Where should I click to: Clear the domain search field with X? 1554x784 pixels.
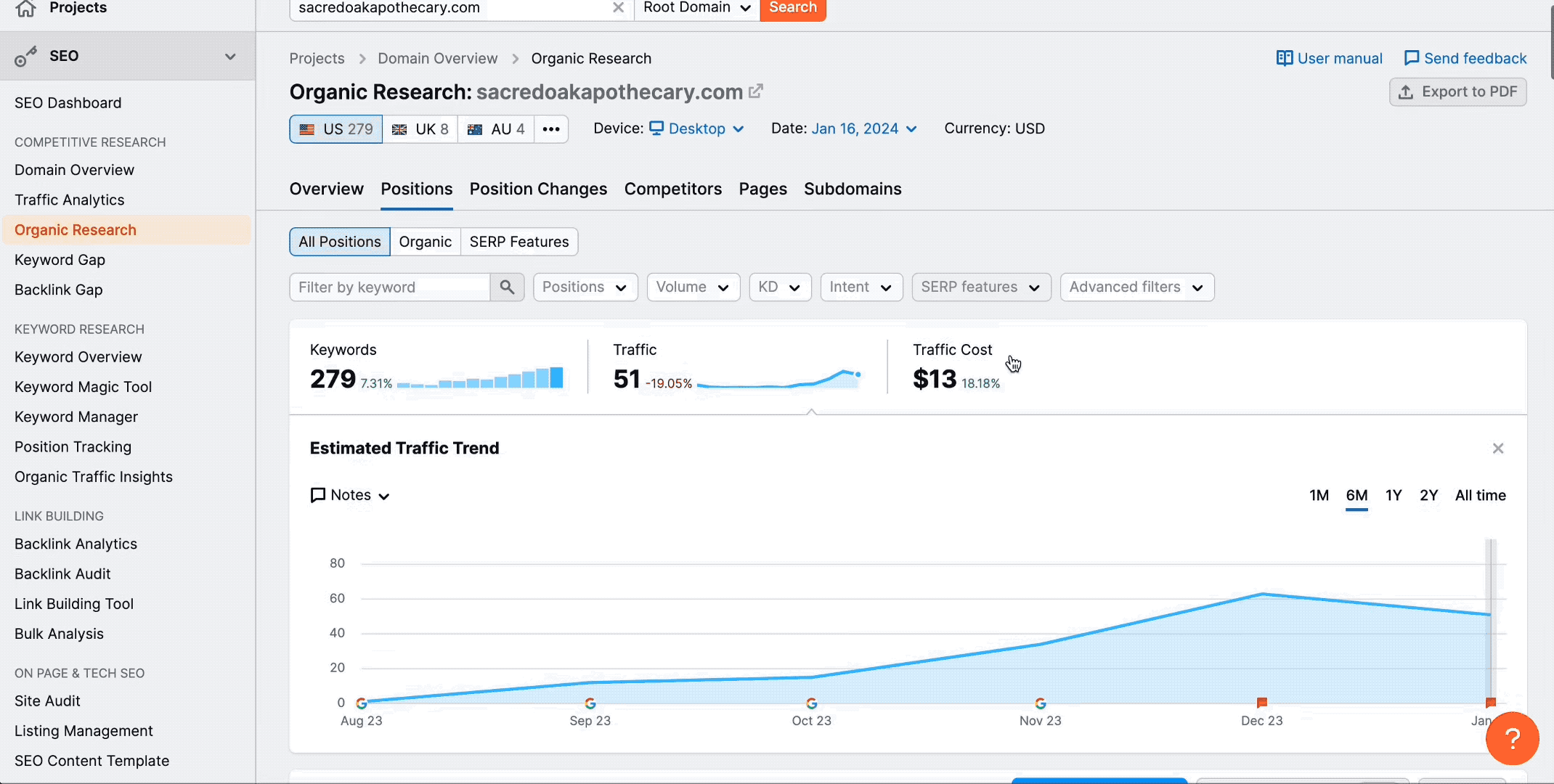[x=618, y=7]
